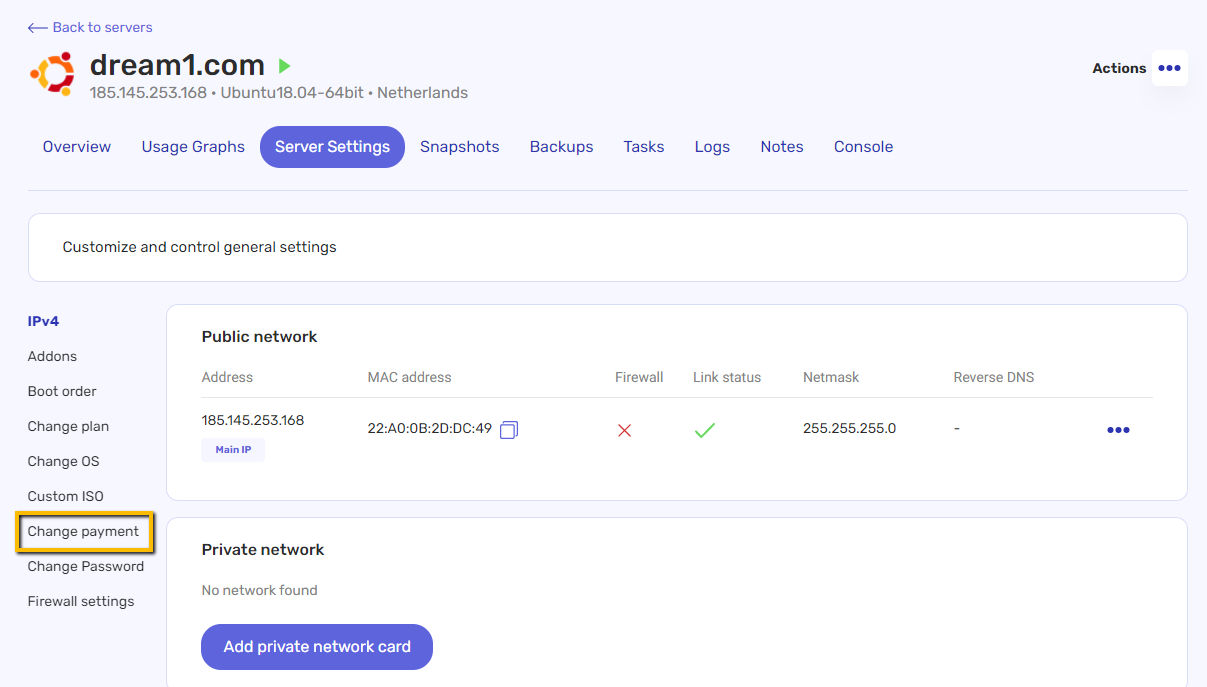Open Change payment settings

[x=84, y=532]
